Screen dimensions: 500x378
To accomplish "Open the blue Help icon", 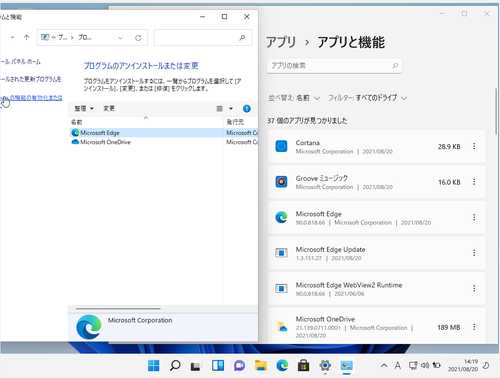I will point(247,109).
